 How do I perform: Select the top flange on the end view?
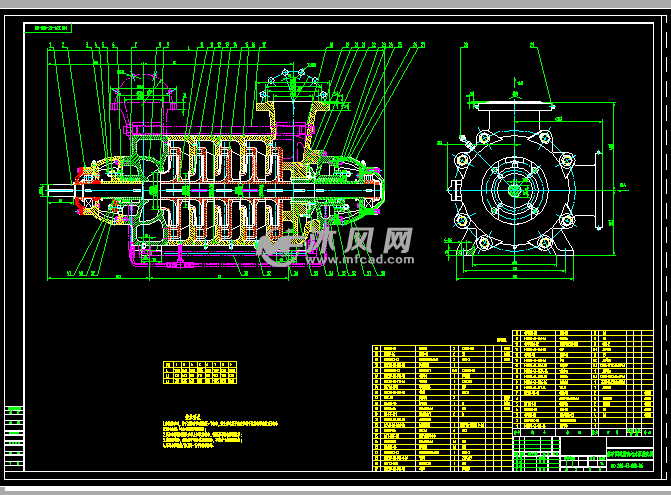514,103
